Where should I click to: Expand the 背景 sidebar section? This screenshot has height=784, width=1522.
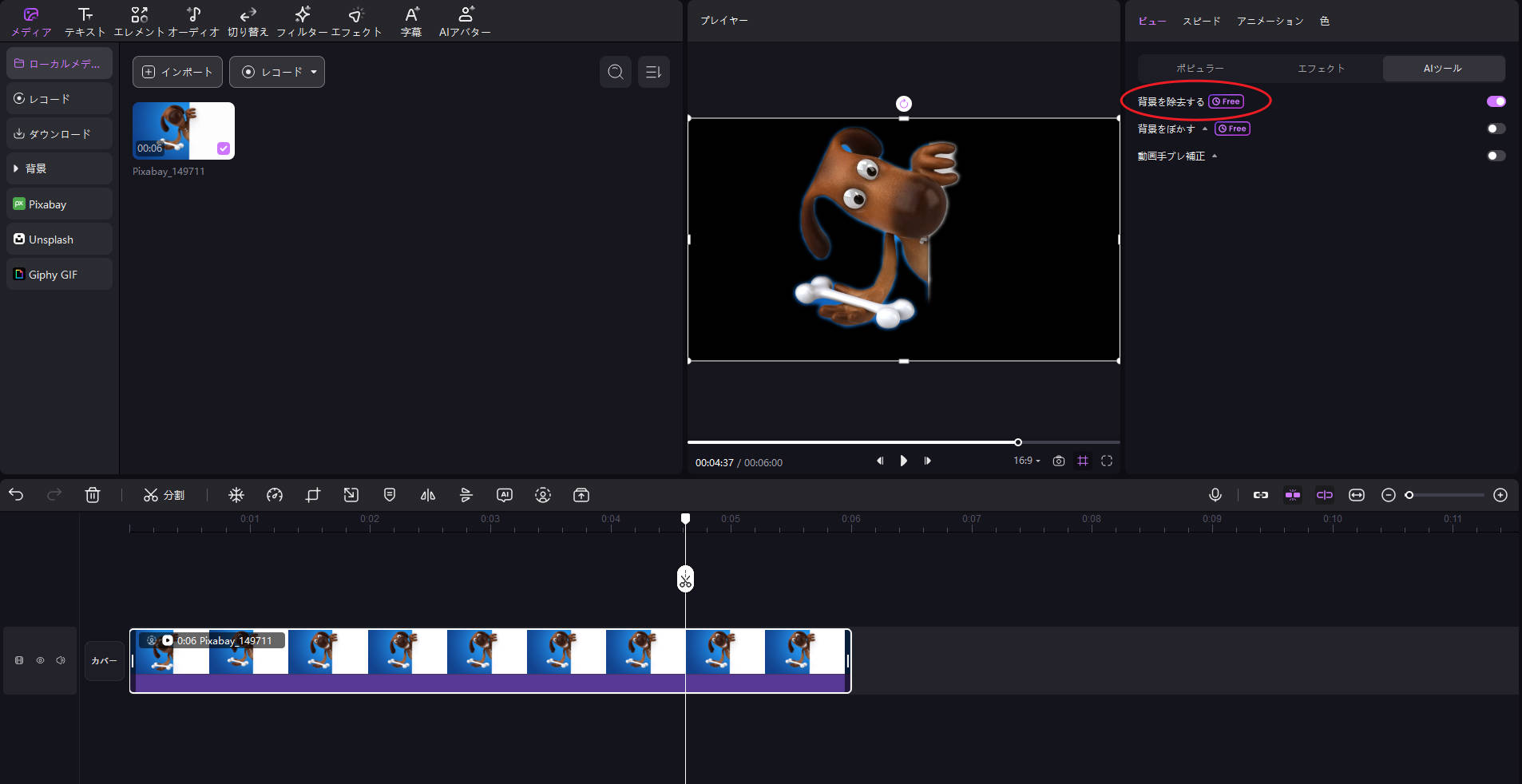[59, 168]
